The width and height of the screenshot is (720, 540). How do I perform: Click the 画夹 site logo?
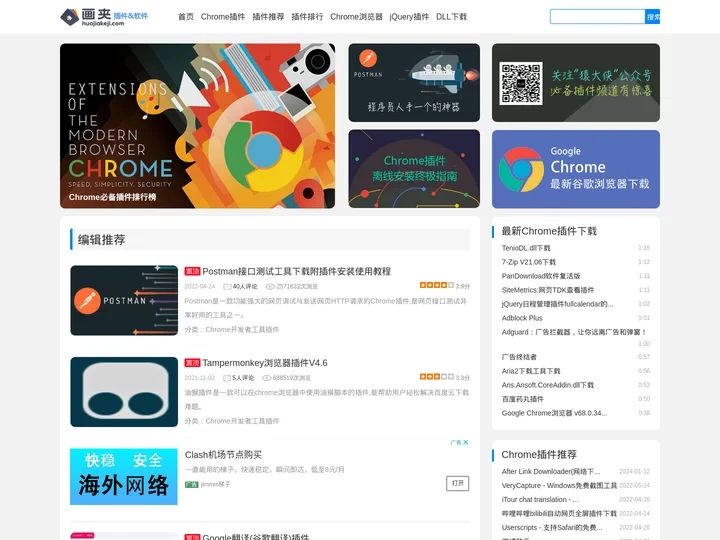(104, 17)
